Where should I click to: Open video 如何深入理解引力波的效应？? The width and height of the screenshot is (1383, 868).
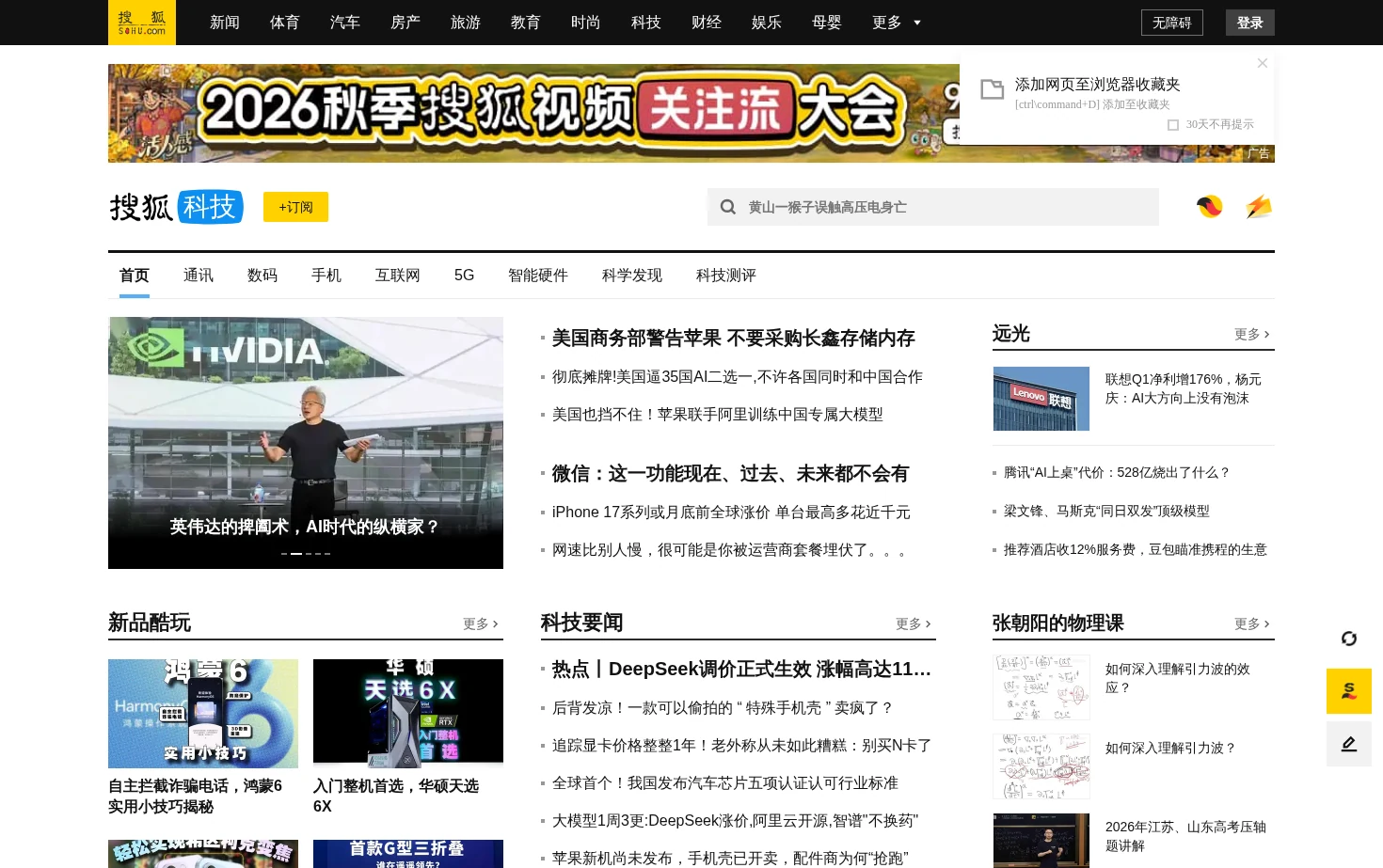pyautogui.click(x=1178, y=678)
